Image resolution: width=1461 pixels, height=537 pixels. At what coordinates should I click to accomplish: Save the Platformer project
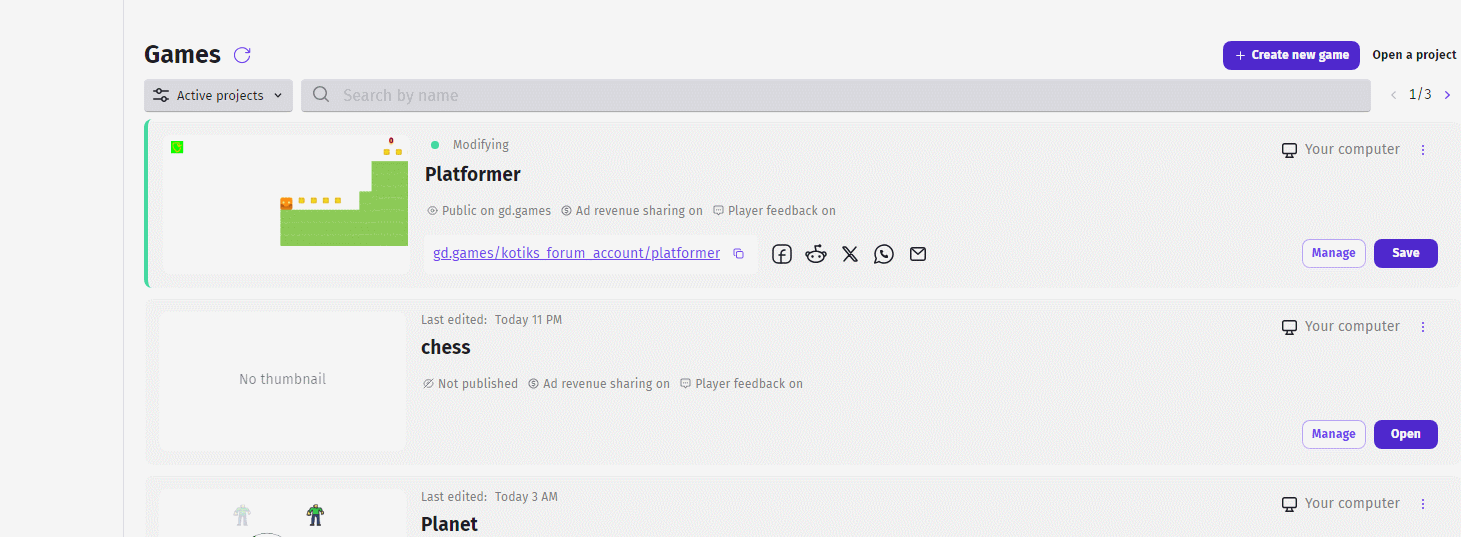(1405, 253)
